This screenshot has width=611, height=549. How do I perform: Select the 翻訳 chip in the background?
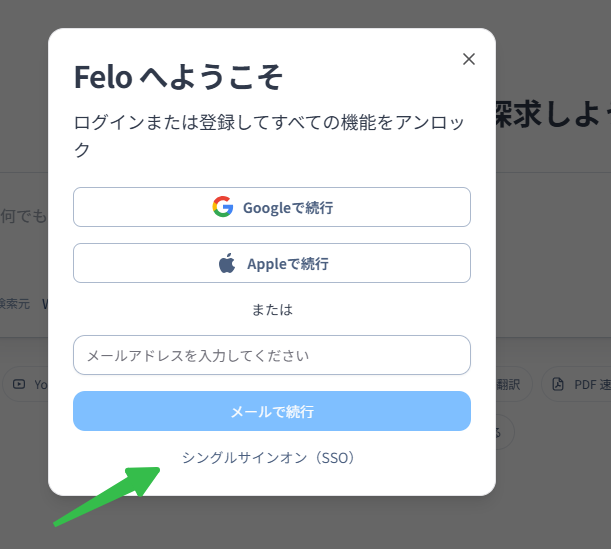pos(509,385)
